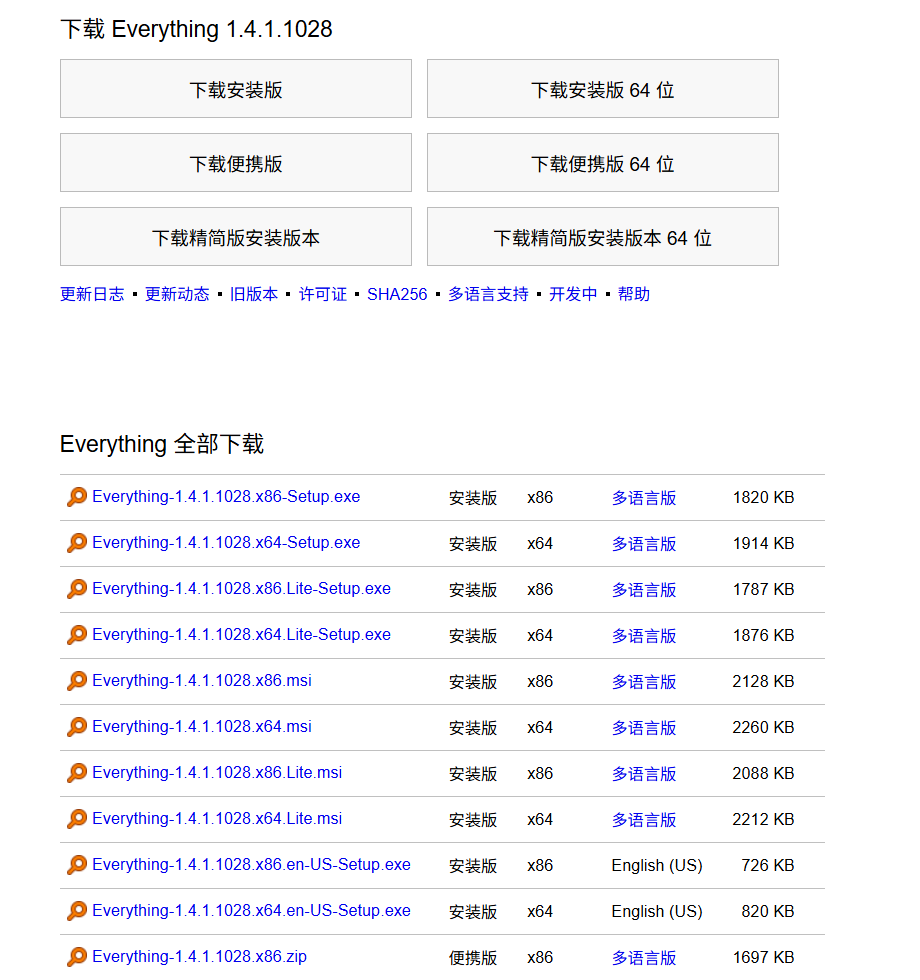Open the 更新日志 link
920x980 pixels.
(92, 294)
